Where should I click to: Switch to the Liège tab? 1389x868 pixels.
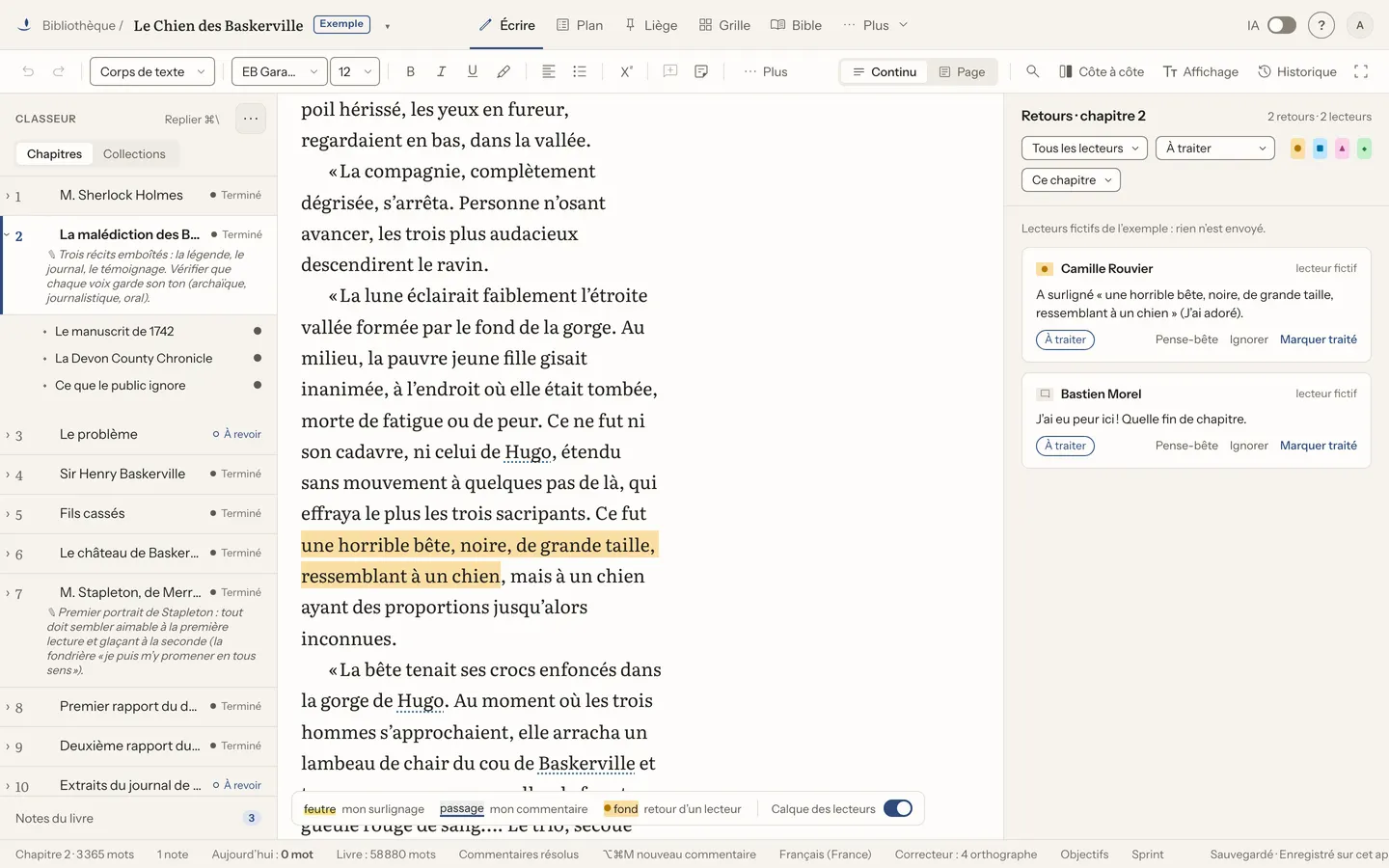(651, 25)
